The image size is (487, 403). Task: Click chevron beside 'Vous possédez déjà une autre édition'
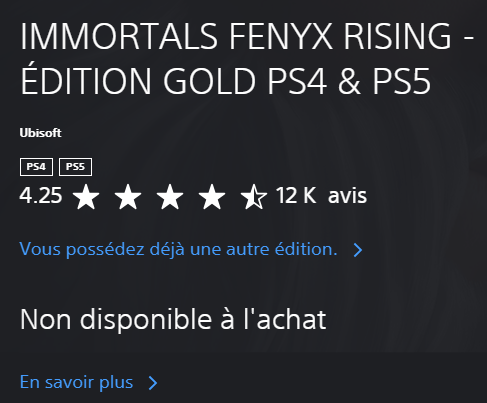[358, 250]
